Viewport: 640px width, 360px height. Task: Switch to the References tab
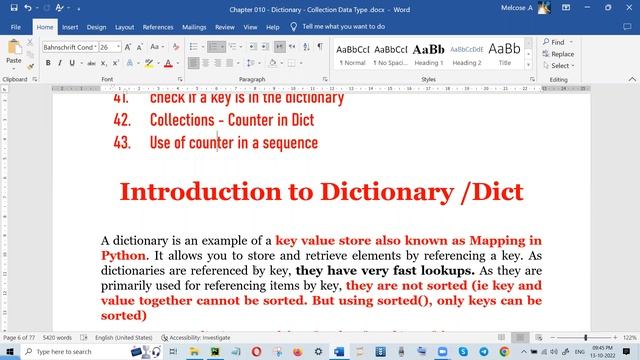158,27
